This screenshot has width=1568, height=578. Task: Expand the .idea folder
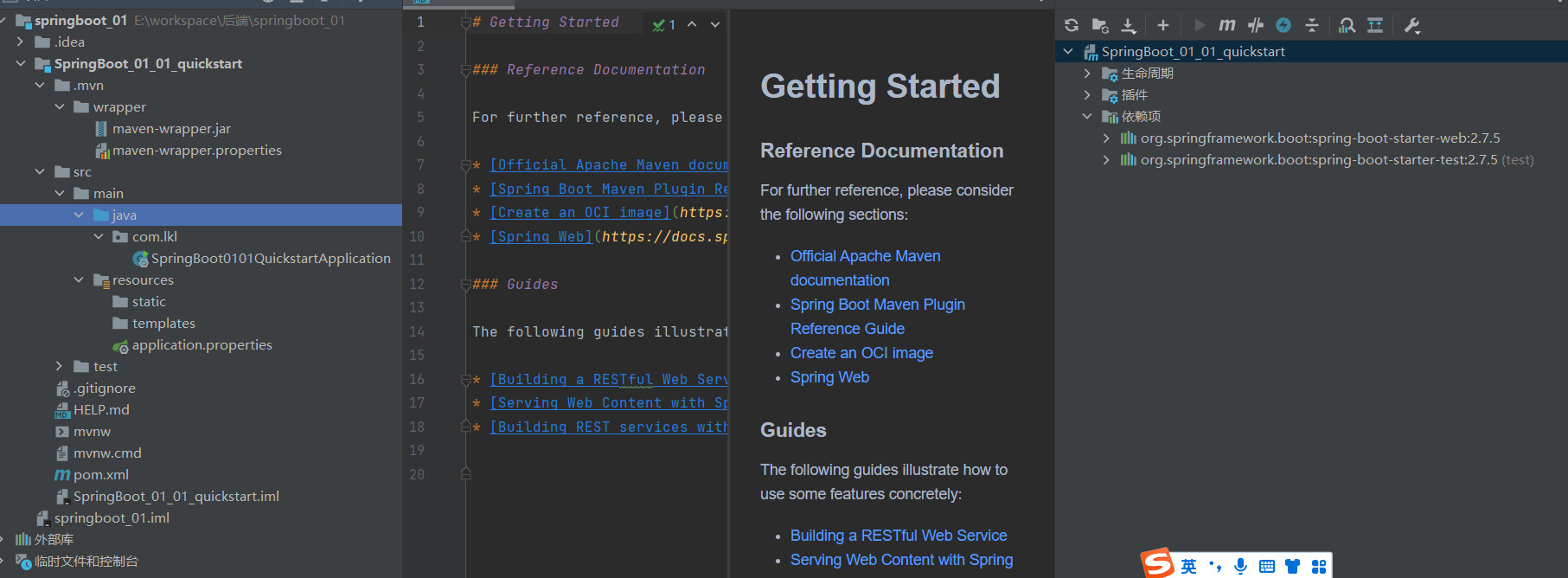pos(21,42)
